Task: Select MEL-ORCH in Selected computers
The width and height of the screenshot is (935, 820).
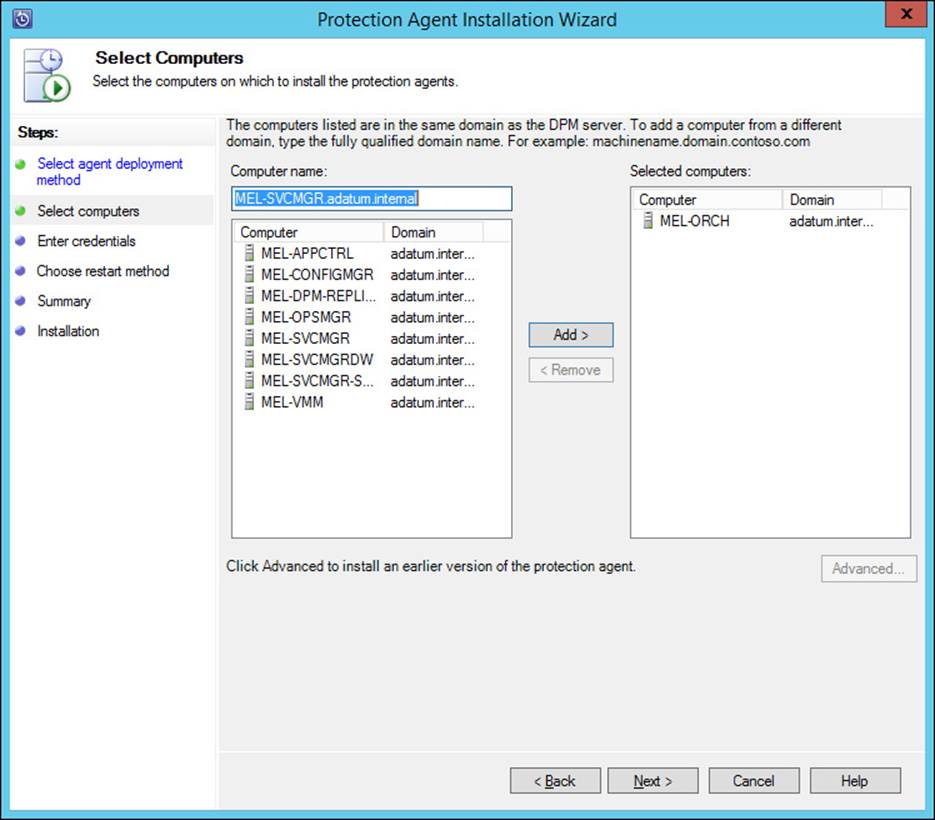Action: click(694, 221)
